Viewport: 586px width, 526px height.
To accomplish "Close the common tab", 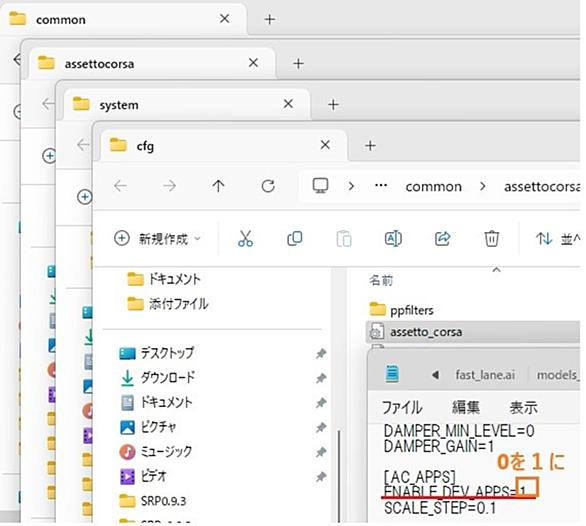I will coord(225,19).
